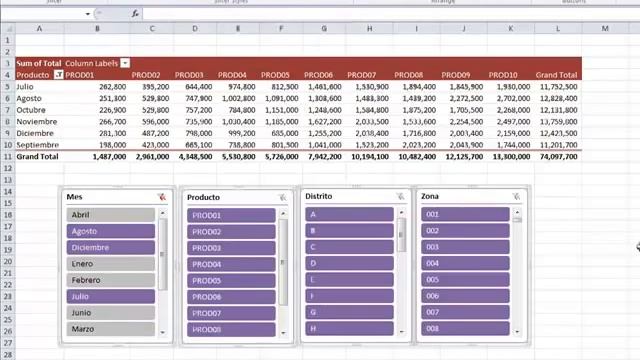
Task: Select zone 006 in Zona slicer
Action: point(465,296)
